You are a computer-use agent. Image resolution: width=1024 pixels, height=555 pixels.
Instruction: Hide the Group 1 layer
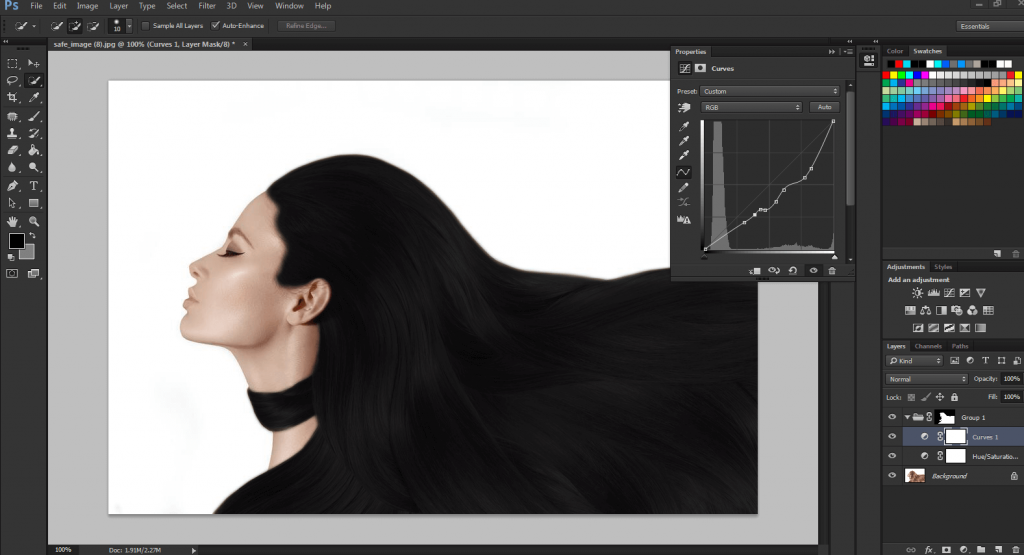click(x=892, y=417)
